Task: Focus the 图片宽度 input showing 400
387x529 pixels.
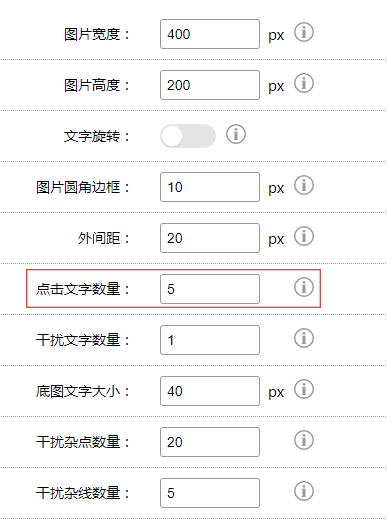Action: click(x=210, y=34)
